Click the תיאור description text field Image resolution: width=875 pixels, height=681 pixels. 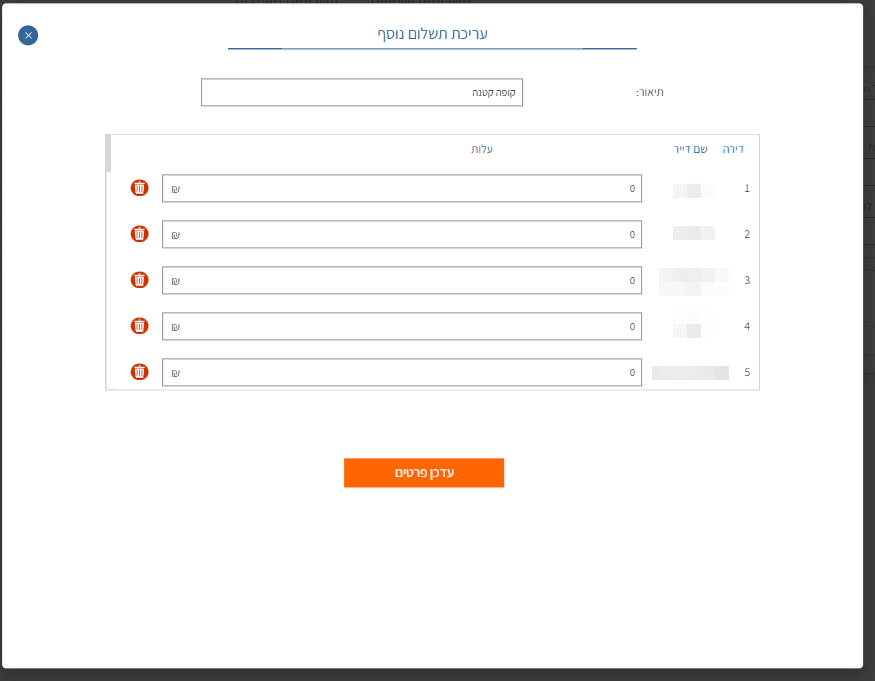tap(362, 92)
